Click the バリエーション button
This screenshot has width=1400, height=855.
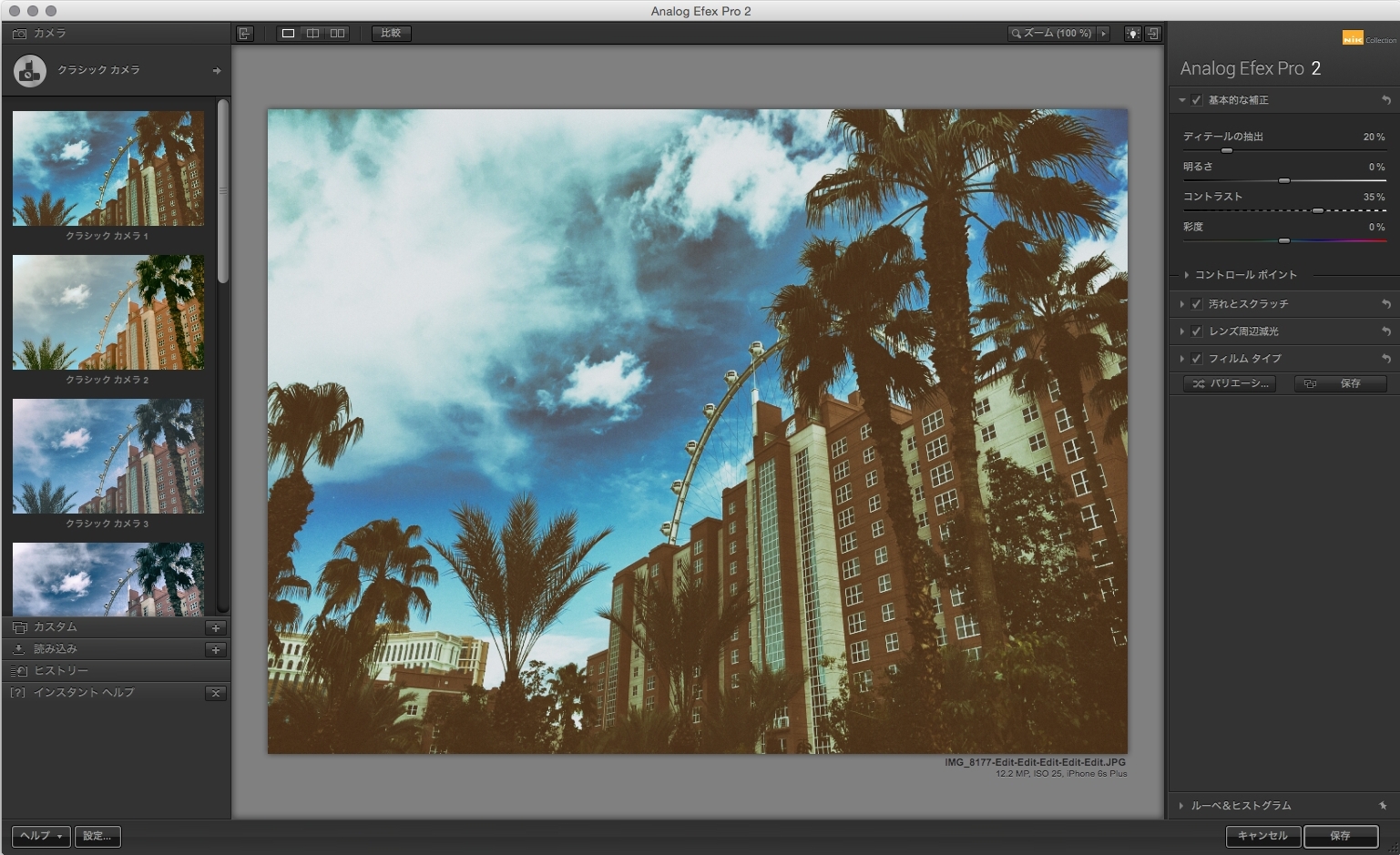point(1230,384)
